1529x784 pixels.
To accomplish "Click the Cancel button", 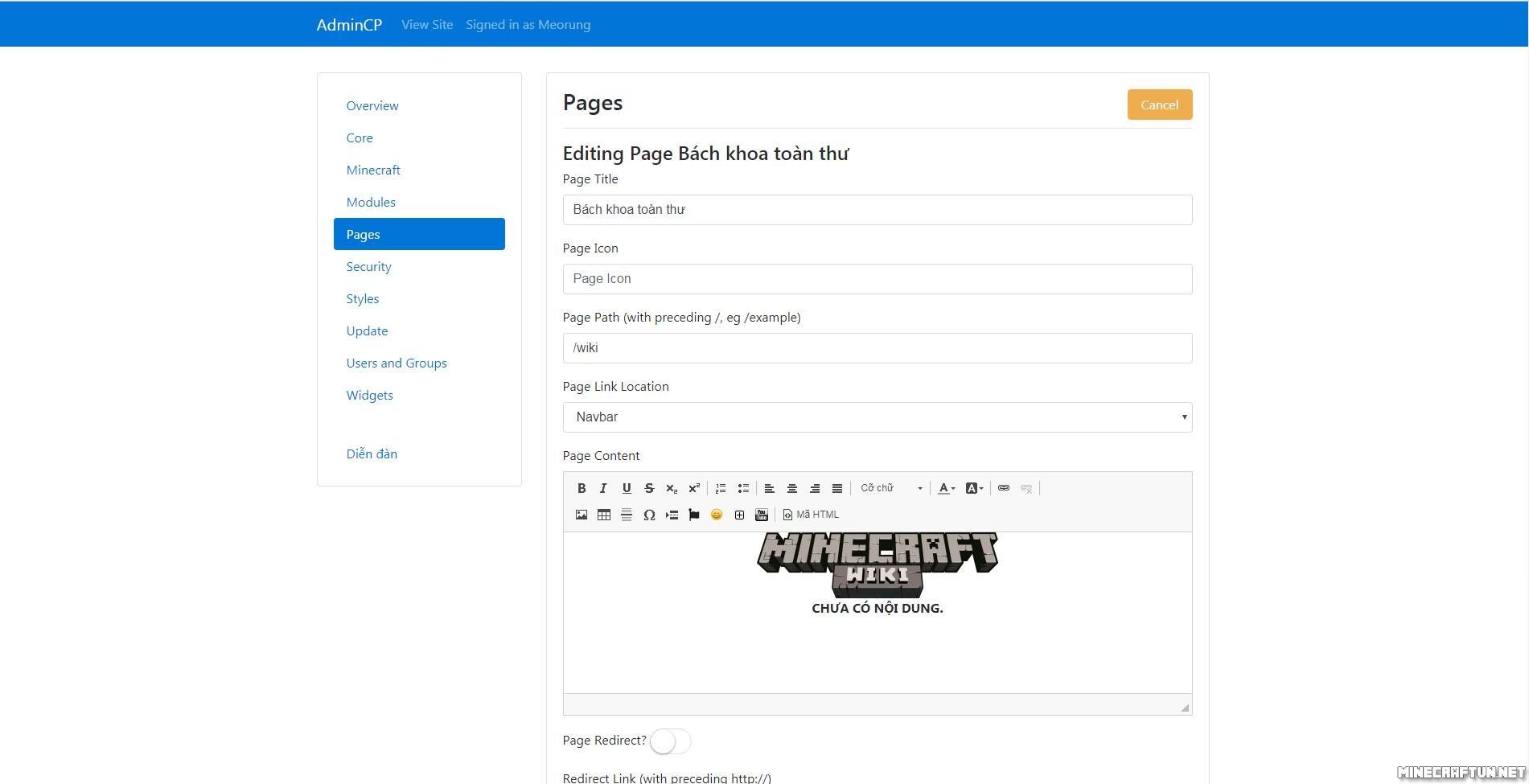I will (1159, 105).
